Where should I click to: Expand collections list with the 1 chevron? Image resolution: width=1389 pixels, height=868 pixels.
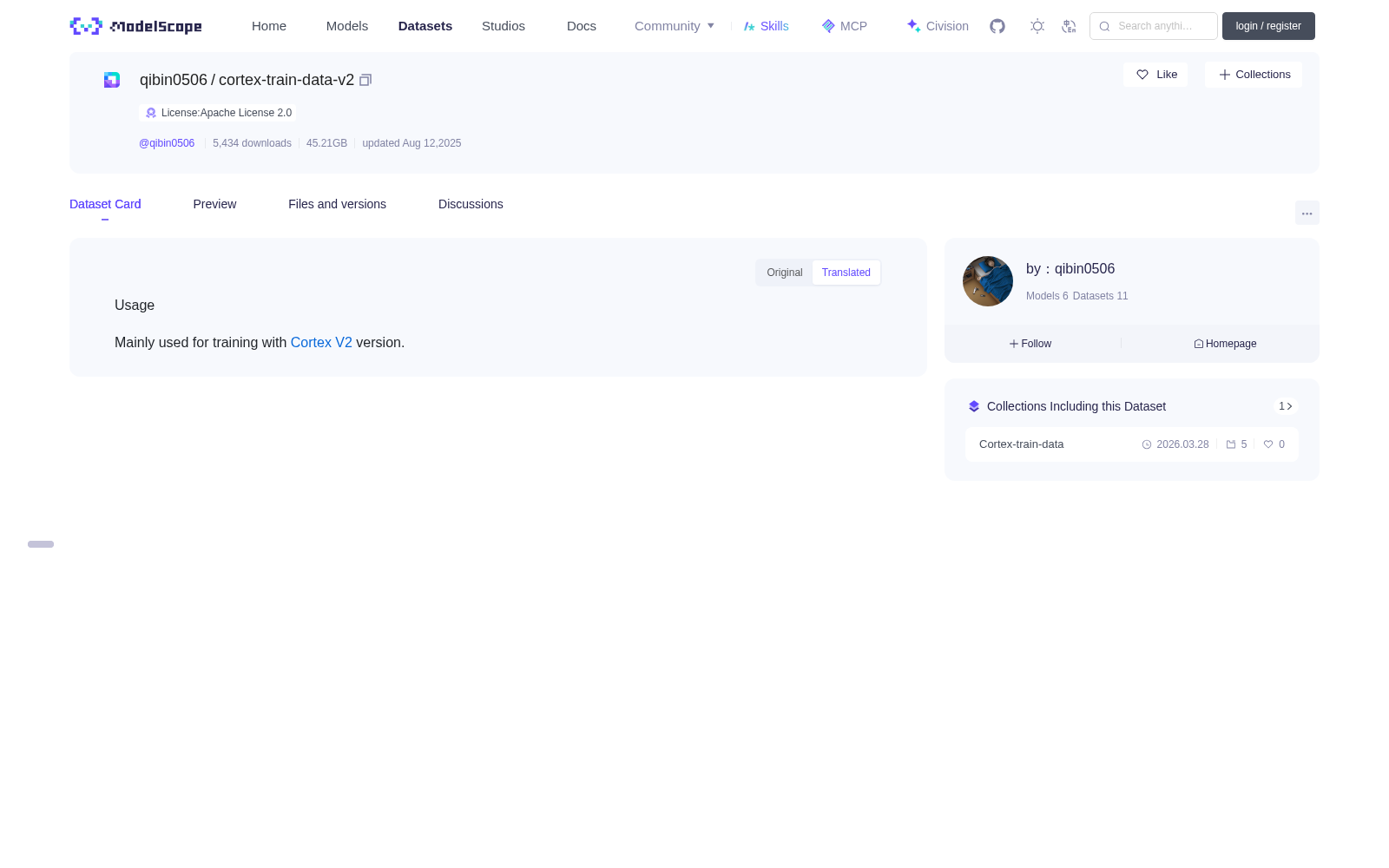tap(1286, 406)
